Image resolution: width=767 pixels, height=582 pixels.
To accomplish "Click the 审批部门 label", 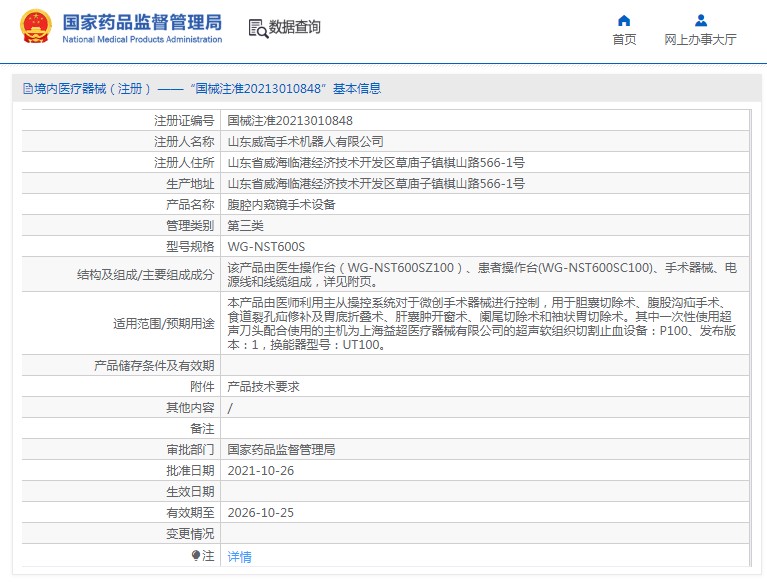I will click(190, 449).
